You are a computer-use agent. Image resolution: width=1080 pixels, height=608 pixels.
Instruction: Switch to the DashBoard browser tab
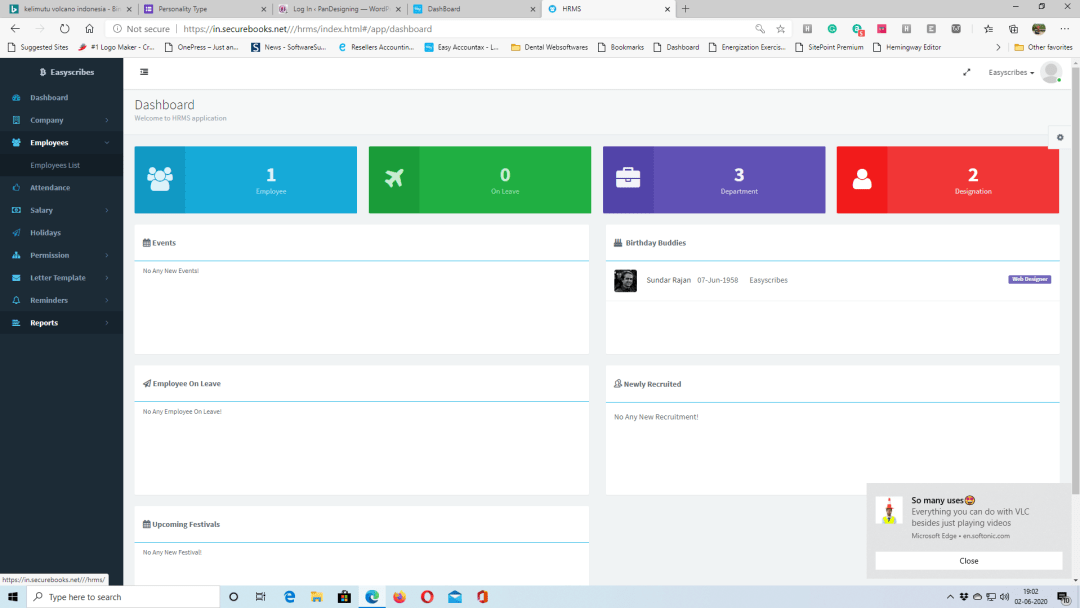tap(475, 9)
